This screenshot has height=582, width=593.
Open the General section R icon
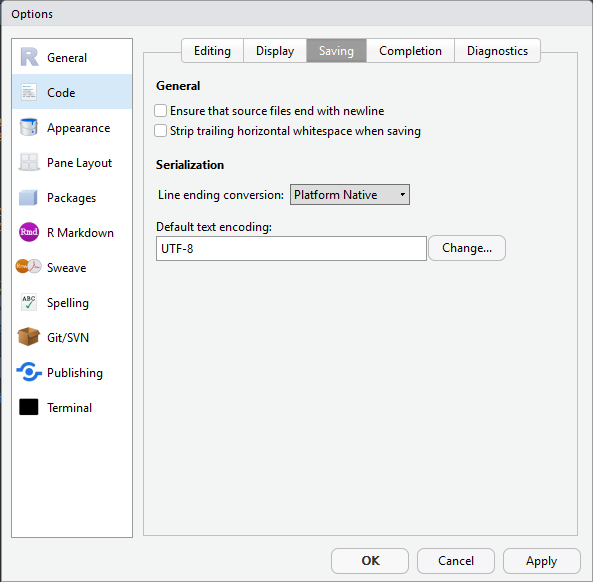(29, 57)
